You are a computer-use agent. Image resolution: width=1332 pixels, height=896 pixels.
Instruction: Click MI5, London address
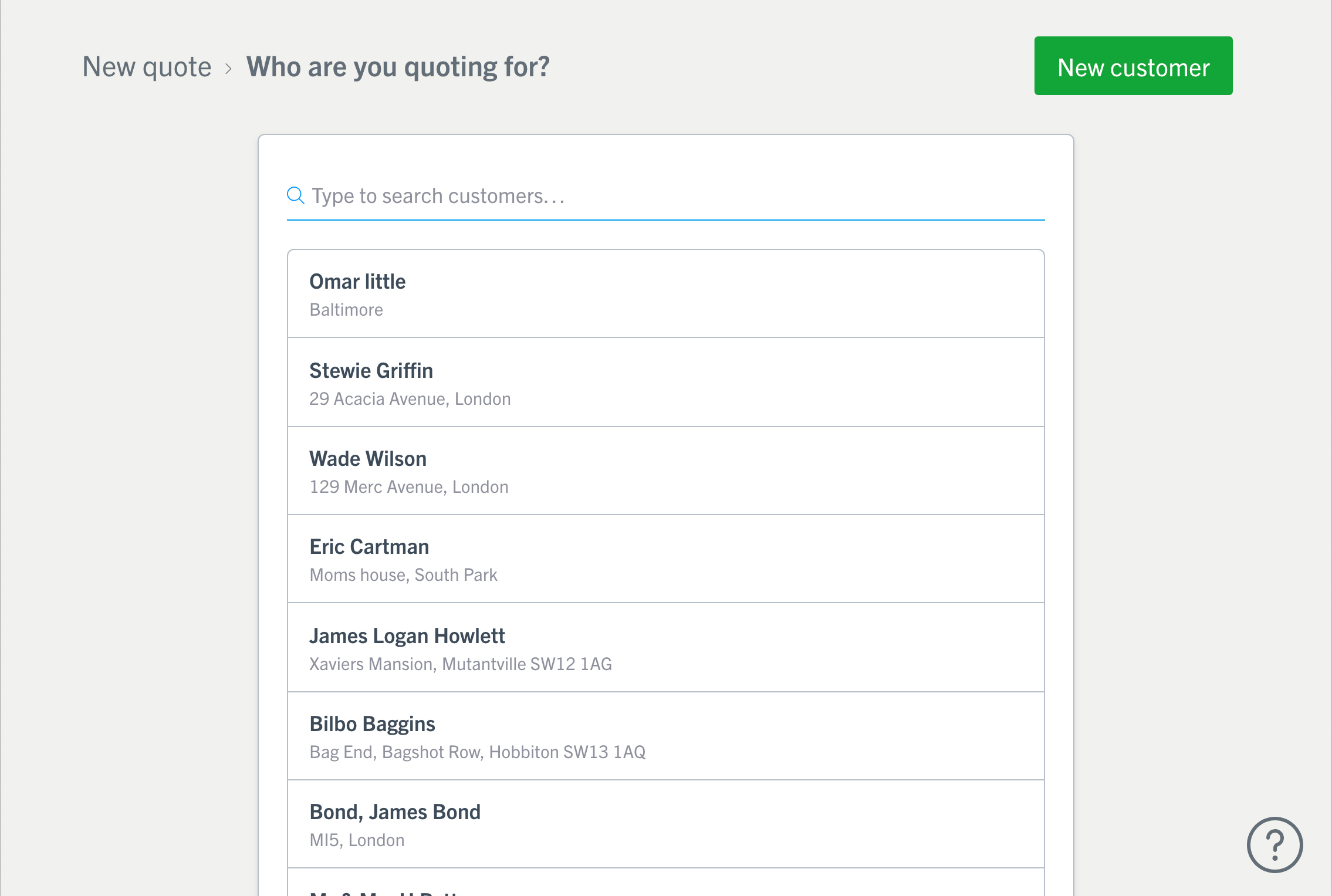(x=357, y=840)
